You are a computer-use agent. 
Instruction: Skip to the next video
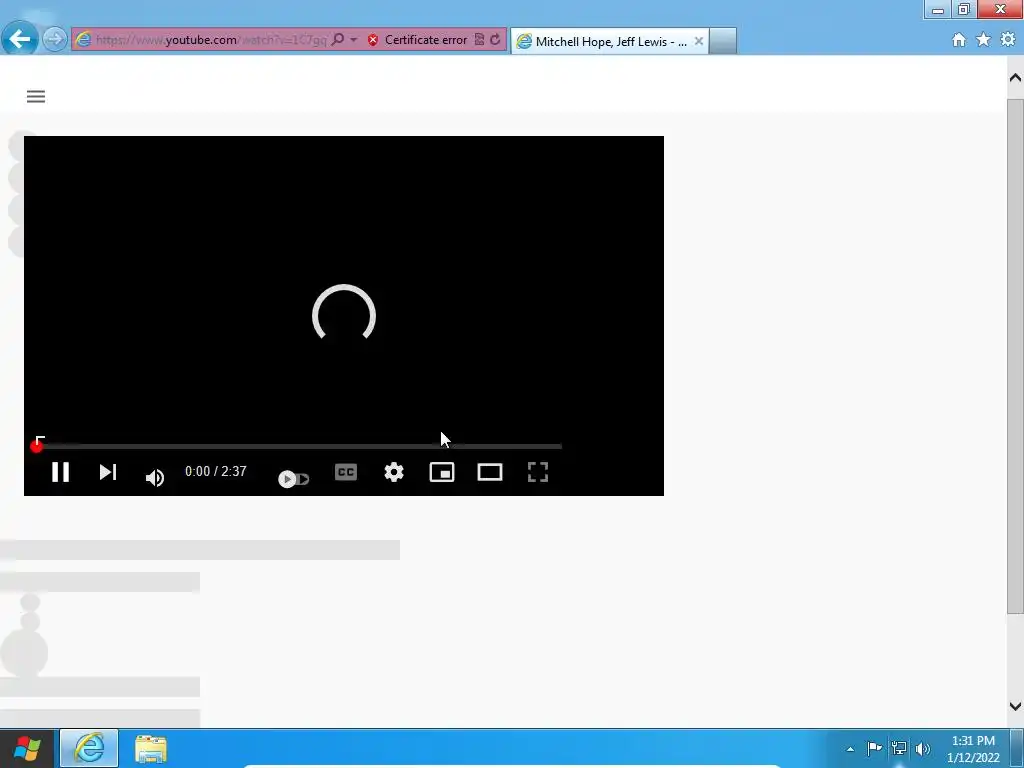click(108, 472)
